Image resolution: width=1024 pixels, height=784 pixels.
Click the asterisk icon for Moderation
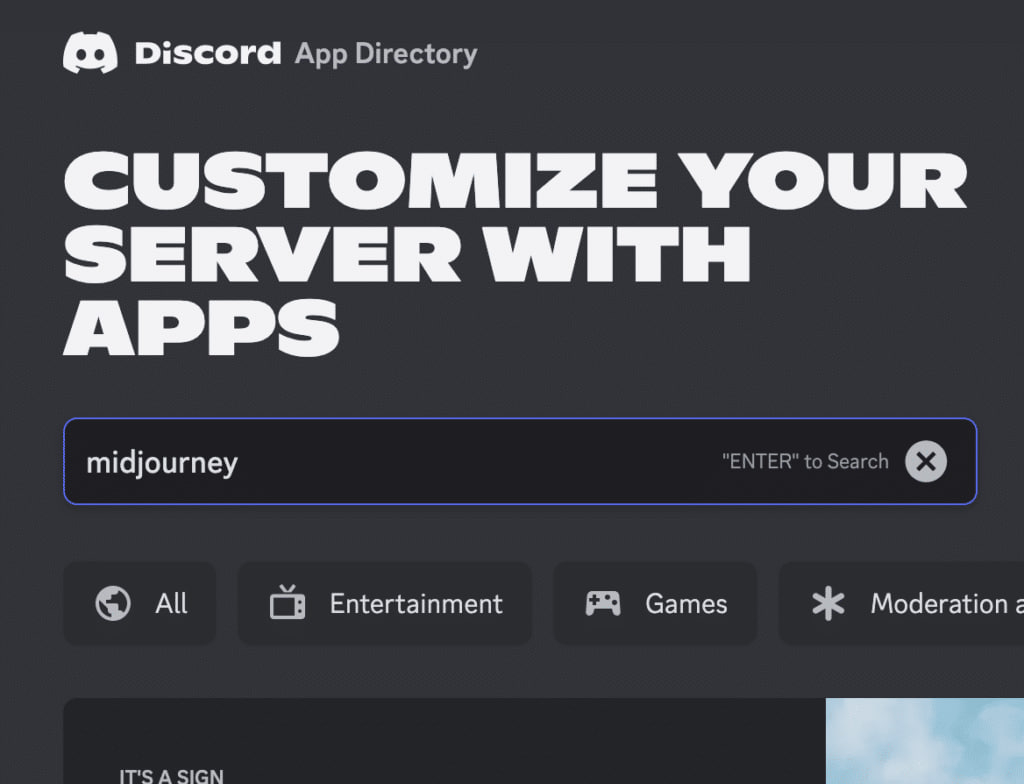coord(828,604)
